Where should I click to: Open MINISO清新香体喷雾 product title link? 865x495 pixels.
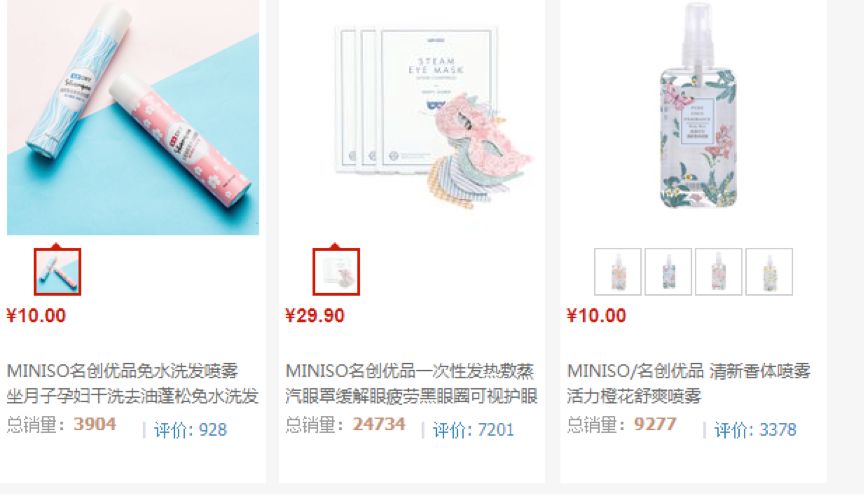(x=688, y=383)
